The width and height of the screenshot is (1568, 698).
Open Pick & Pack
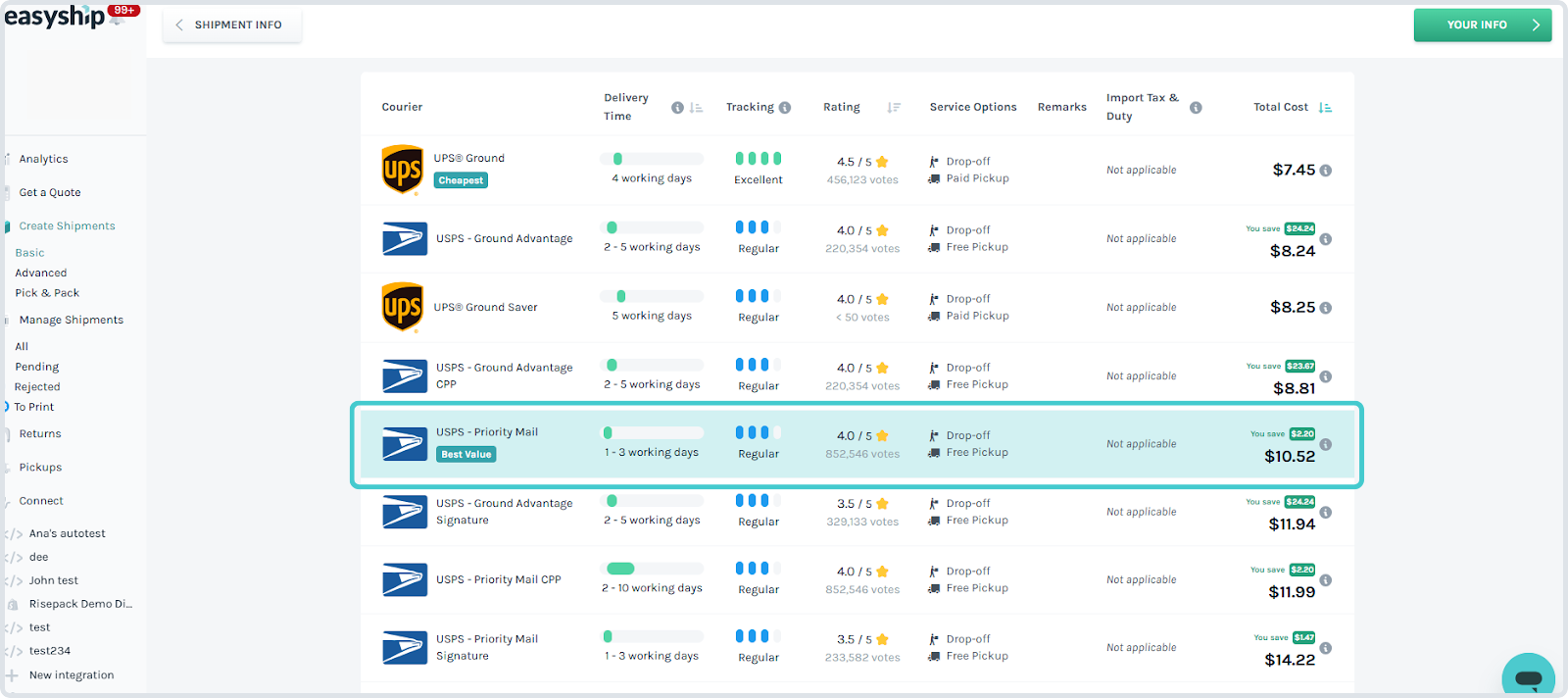pyautogui.click(x=47, y=293)
